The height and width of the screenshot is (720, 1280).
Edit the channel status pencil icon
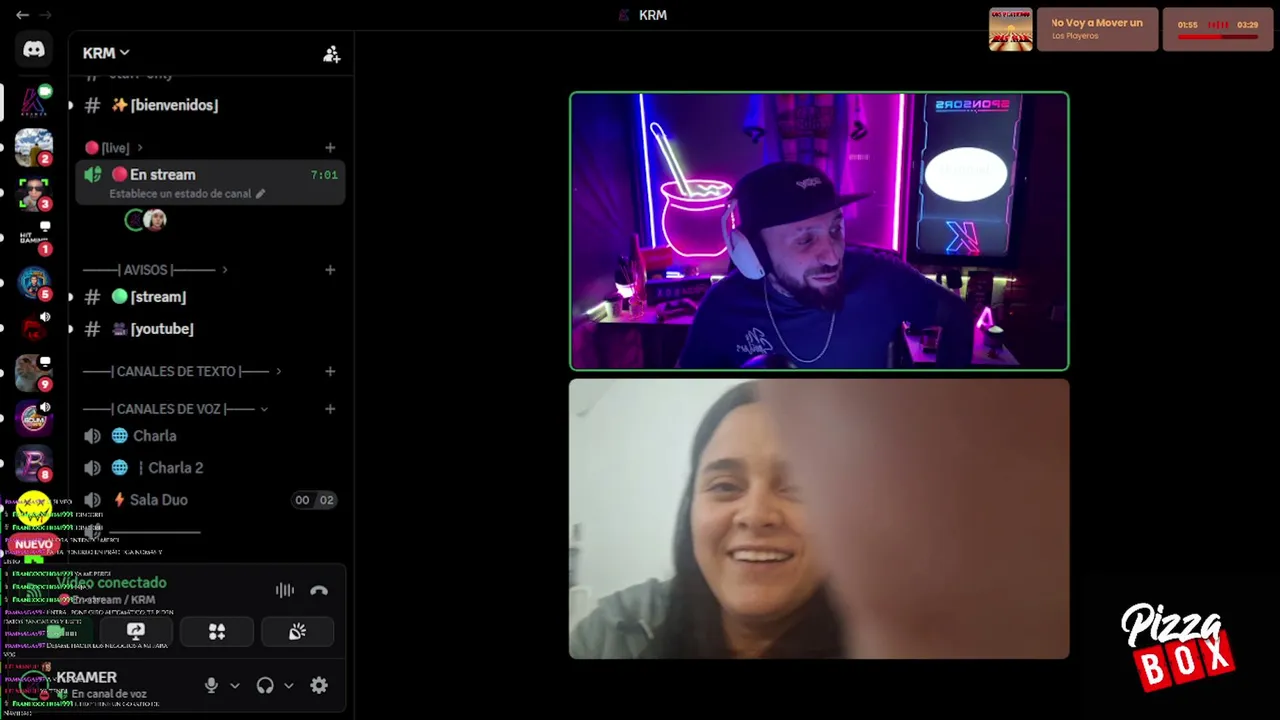coord(261,194)
